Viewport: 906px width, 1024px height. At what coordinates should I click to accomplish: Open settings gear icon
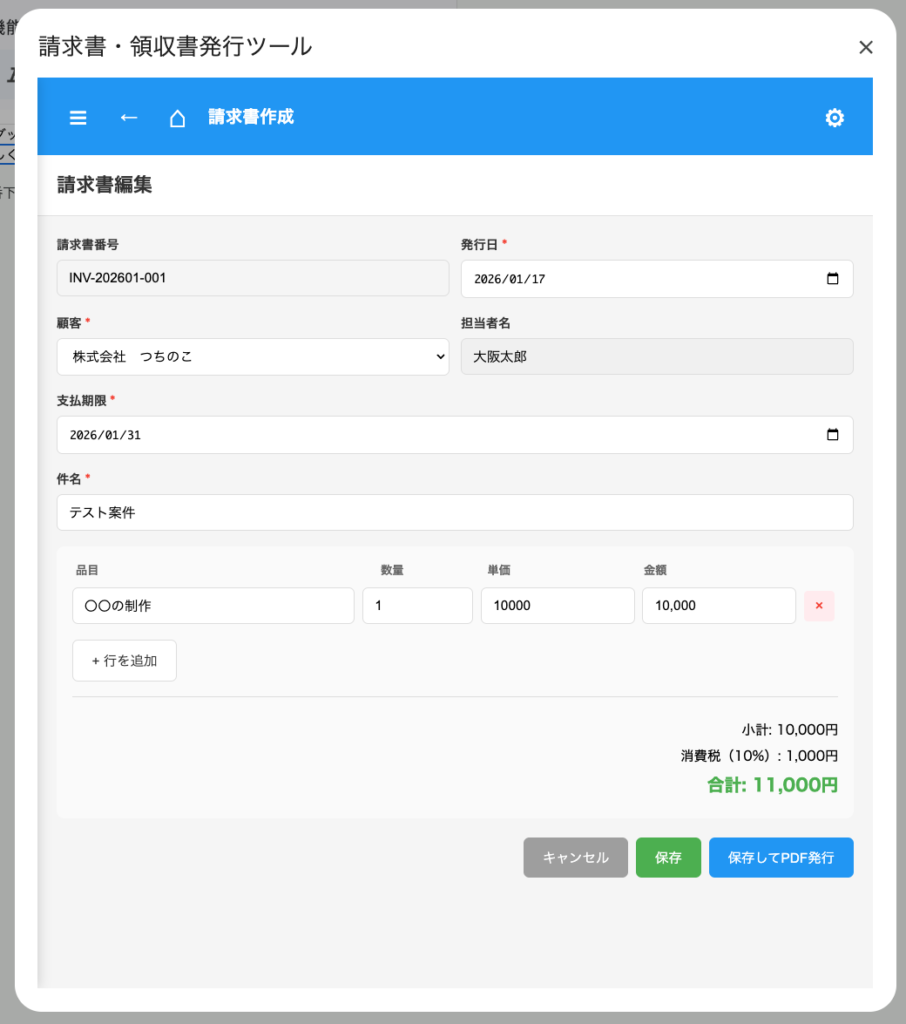click(x=834, y=118)
